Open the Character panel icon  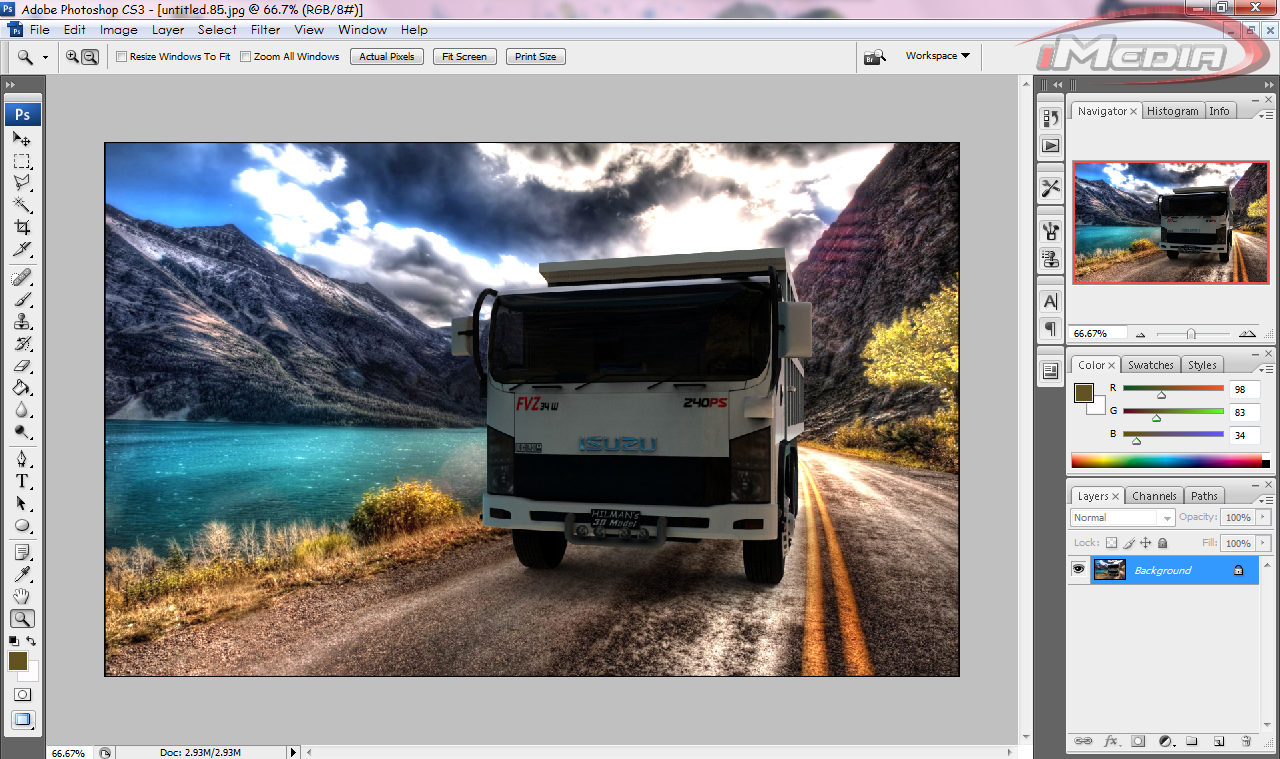[x=1050, y=301]
